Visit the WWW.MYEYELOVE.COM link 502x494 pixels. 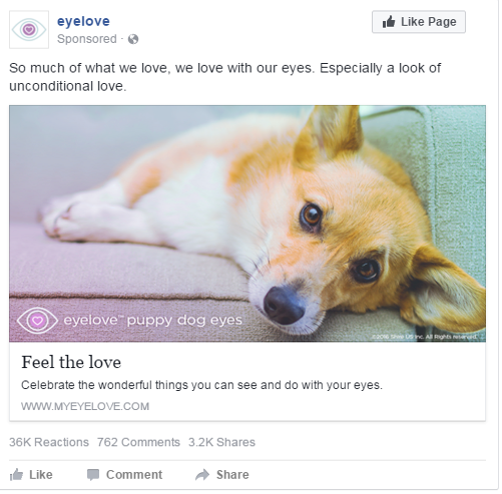point(85,406)
